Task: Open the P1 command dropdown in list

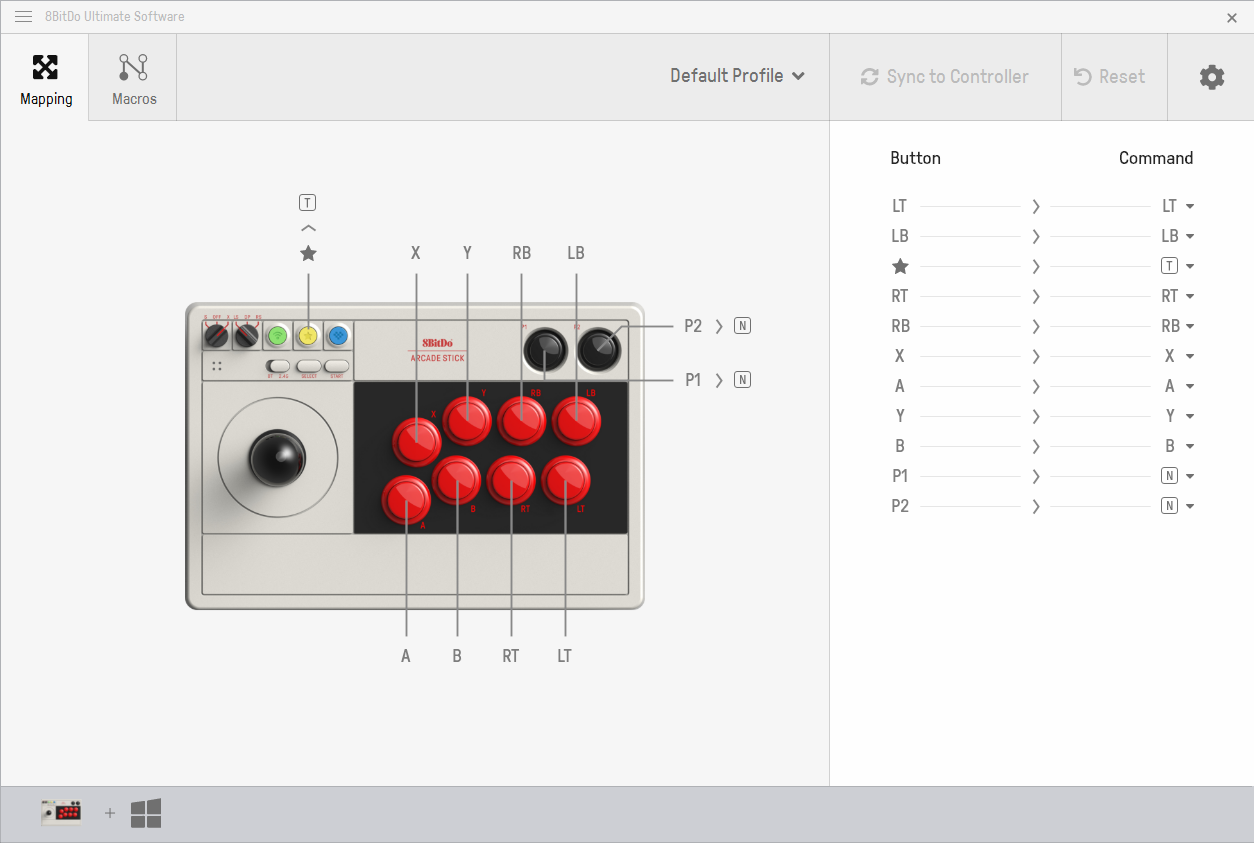Action: (x=1178, y=476)
